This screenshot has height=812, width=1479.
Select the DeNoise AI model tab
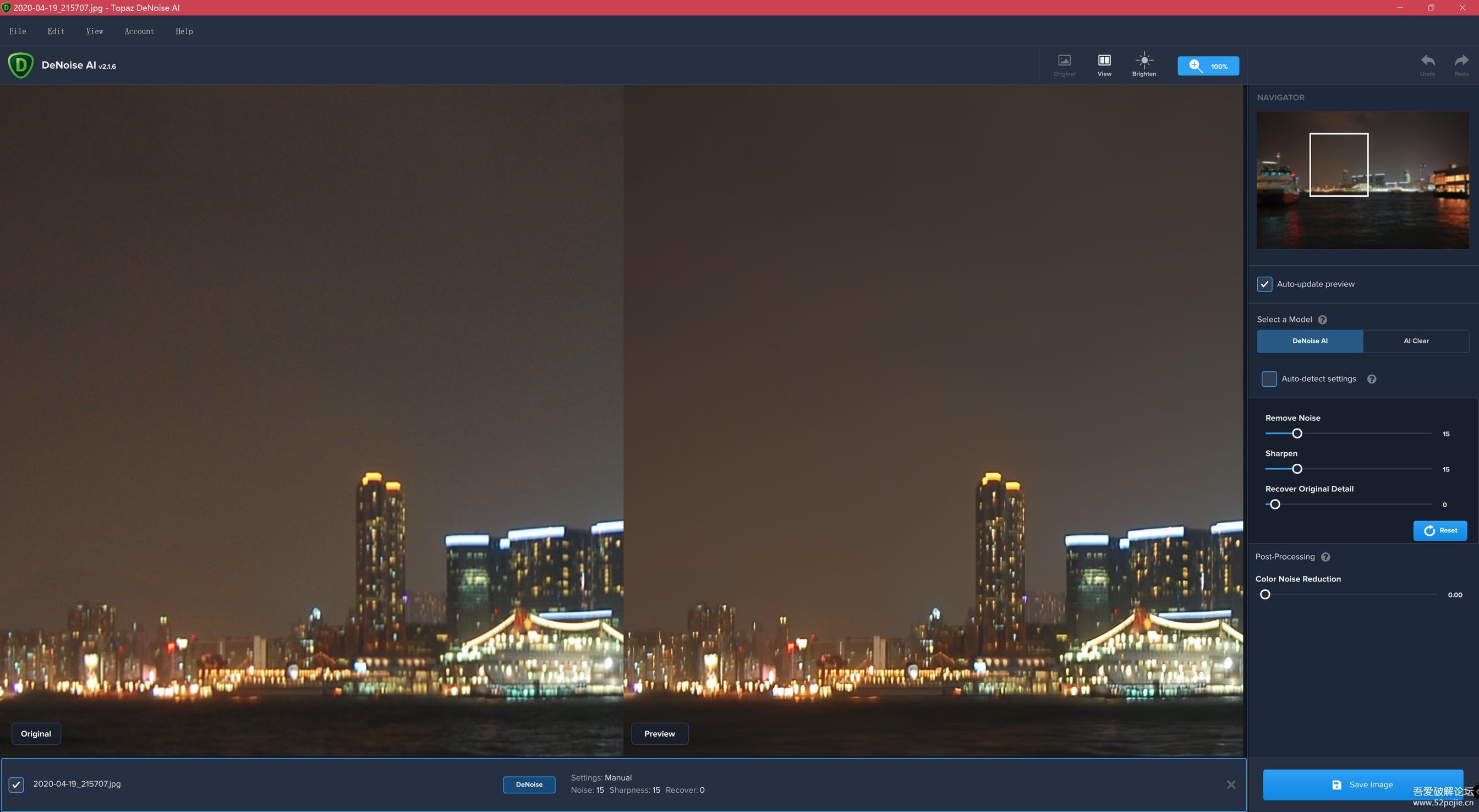click(x=1310, y=341)
